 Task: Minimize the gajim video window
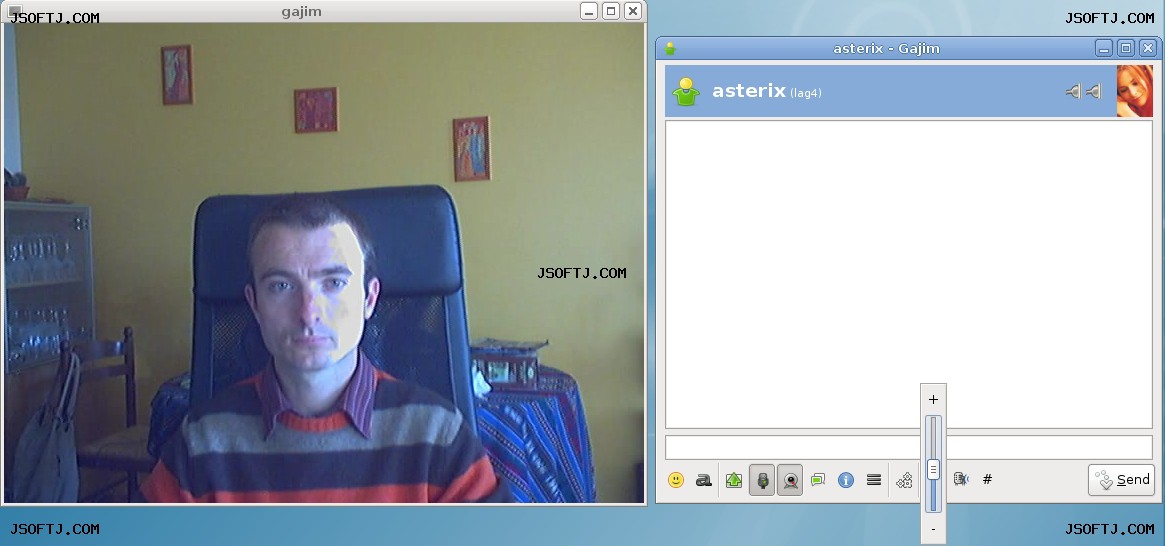(589, 11)
